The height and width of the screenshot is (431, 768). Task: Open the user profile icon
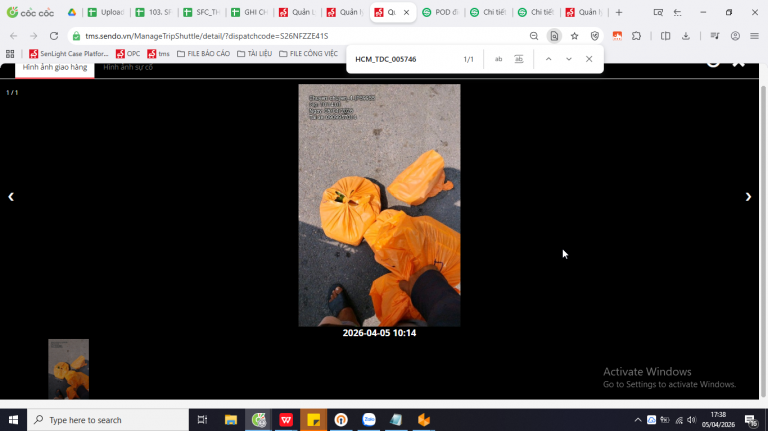(735, 36)
